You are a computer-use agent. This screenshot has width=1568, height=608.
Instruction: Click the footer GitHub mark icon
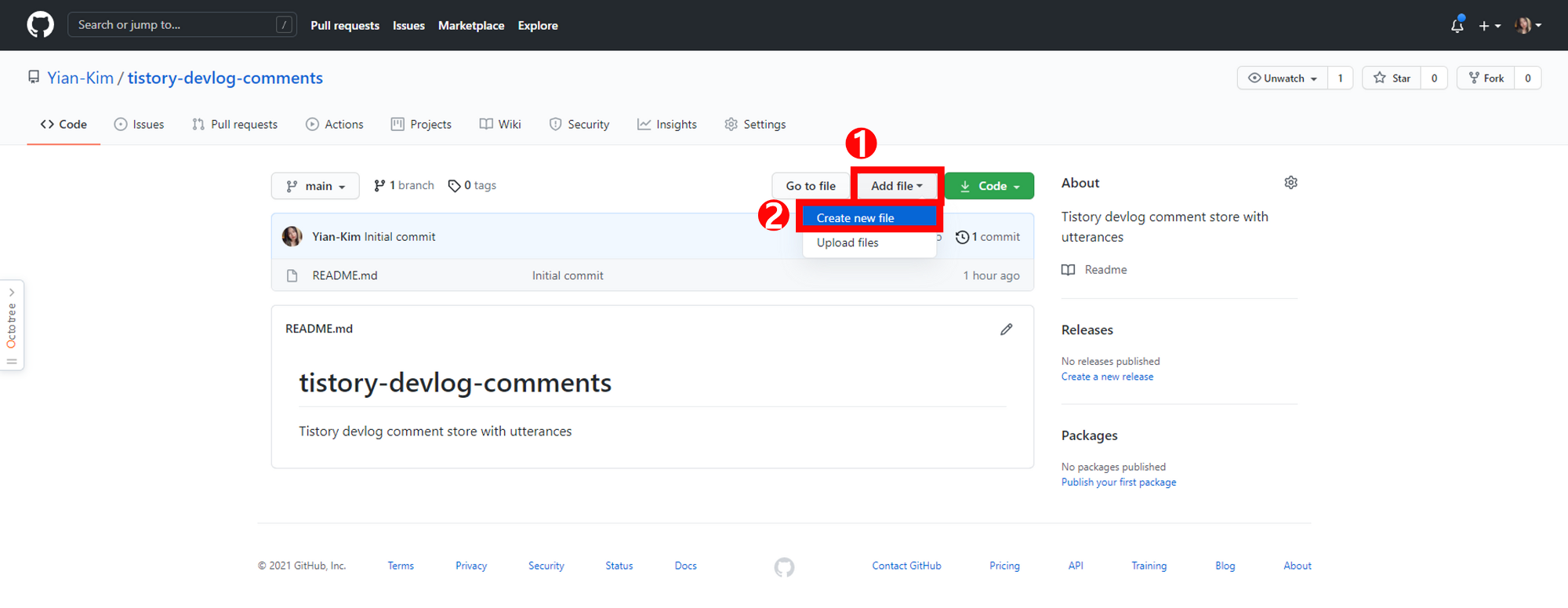(x=784, y=566)
